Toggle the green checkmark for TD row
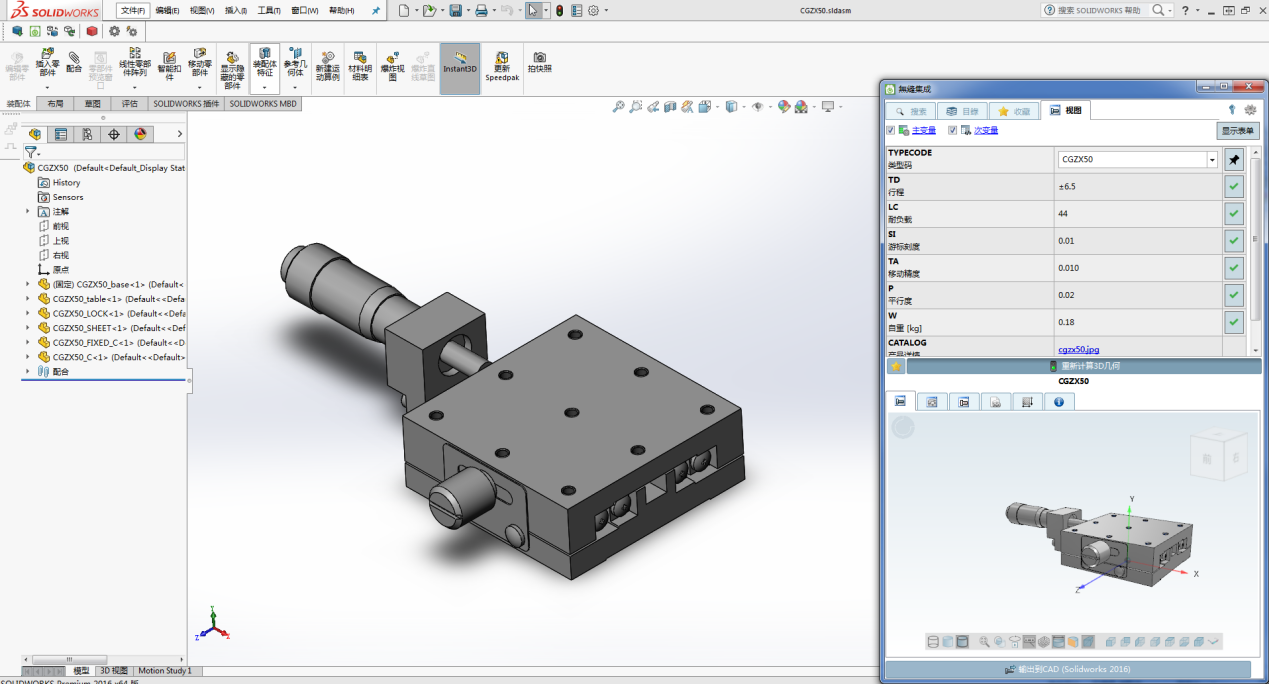The width and height of the screenshot is (1269, 684). click(1234, 186)
